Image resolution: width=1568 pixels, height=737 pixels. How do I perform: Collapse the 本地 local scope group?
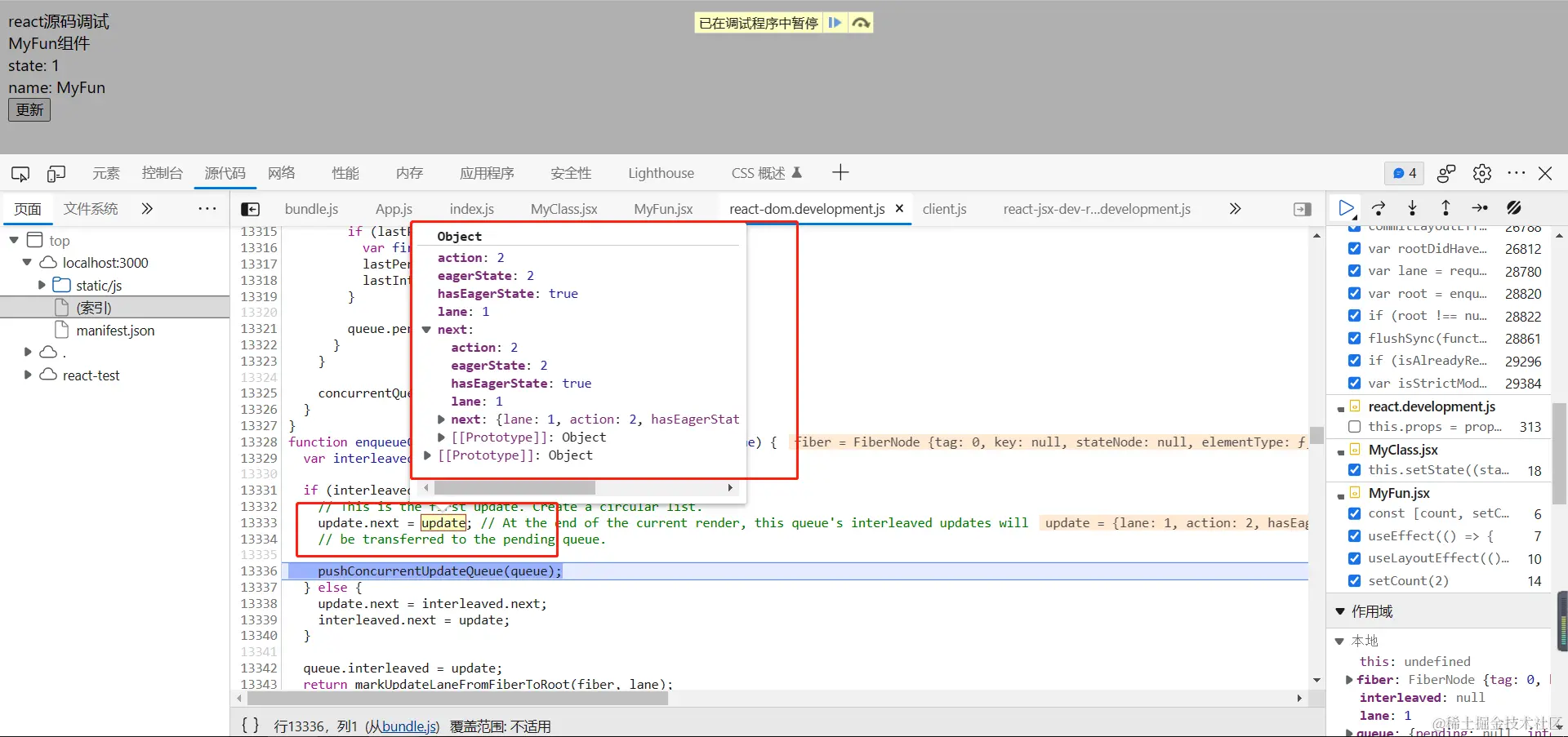[x=1339, y=641]
